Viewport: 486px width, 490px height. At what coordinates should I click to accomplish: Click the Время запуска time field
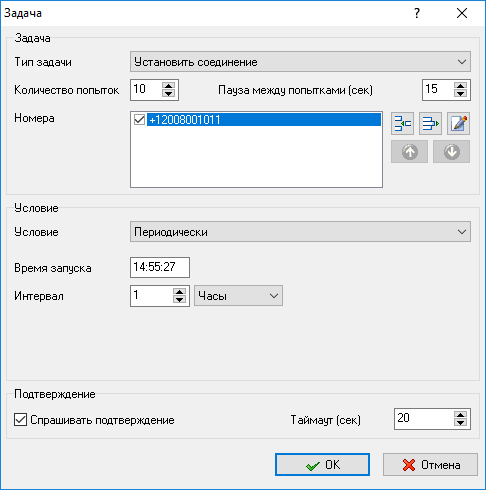point(160,267)
